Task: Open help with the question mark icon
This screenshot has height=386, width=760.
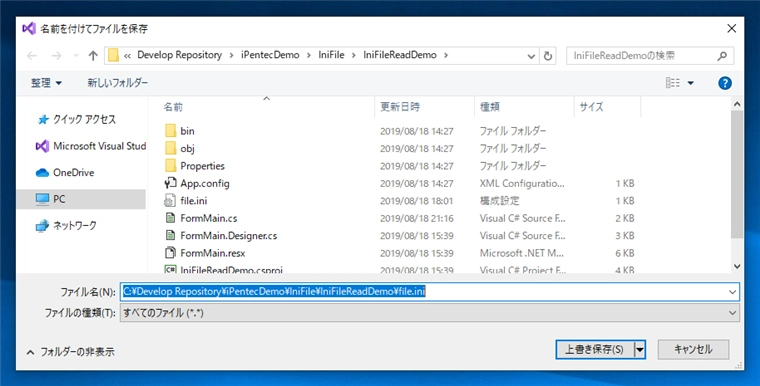Action: (x=725, y=83)
